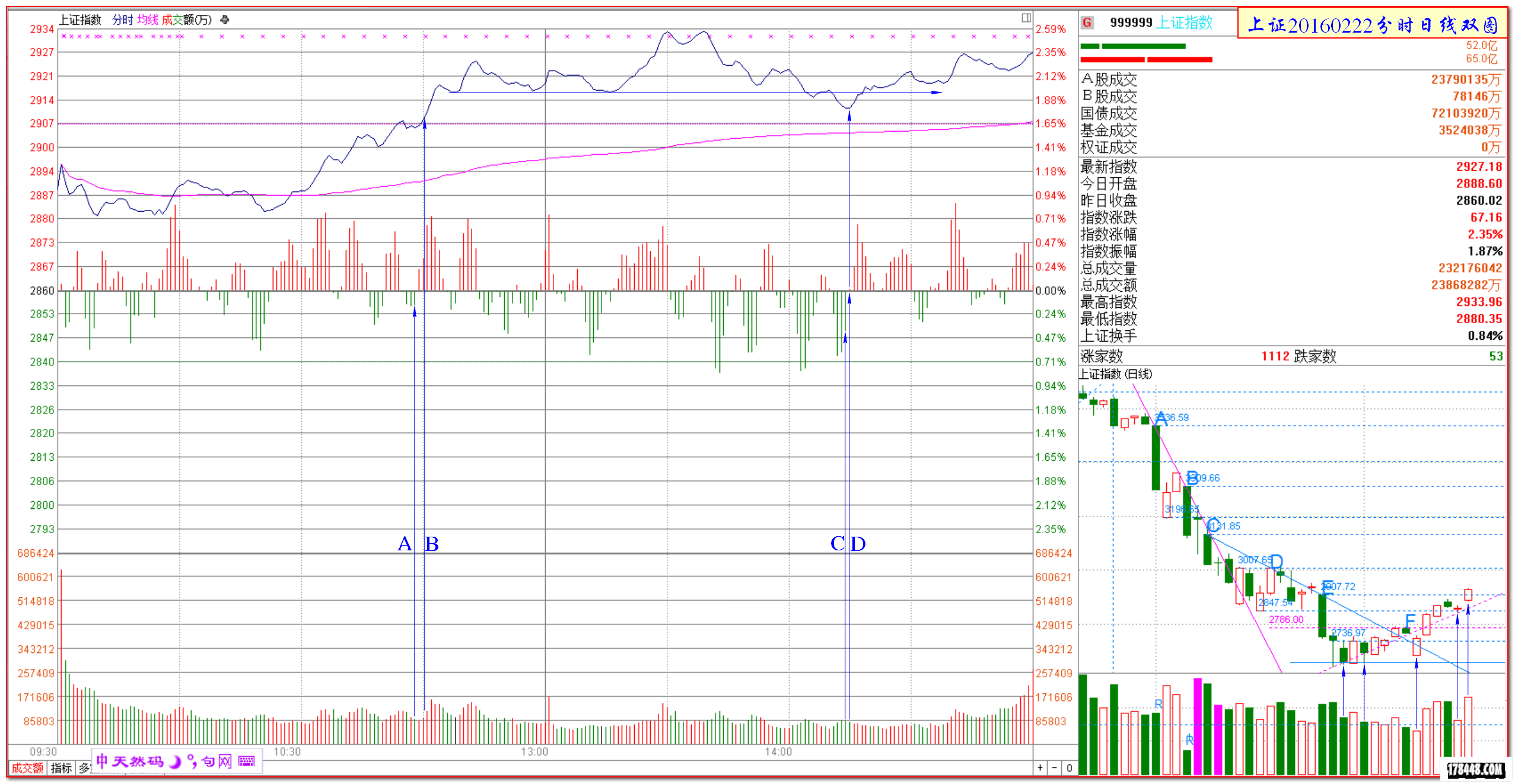
Task: Click the 网 button on the IME bar
Action: coord(225,761)
